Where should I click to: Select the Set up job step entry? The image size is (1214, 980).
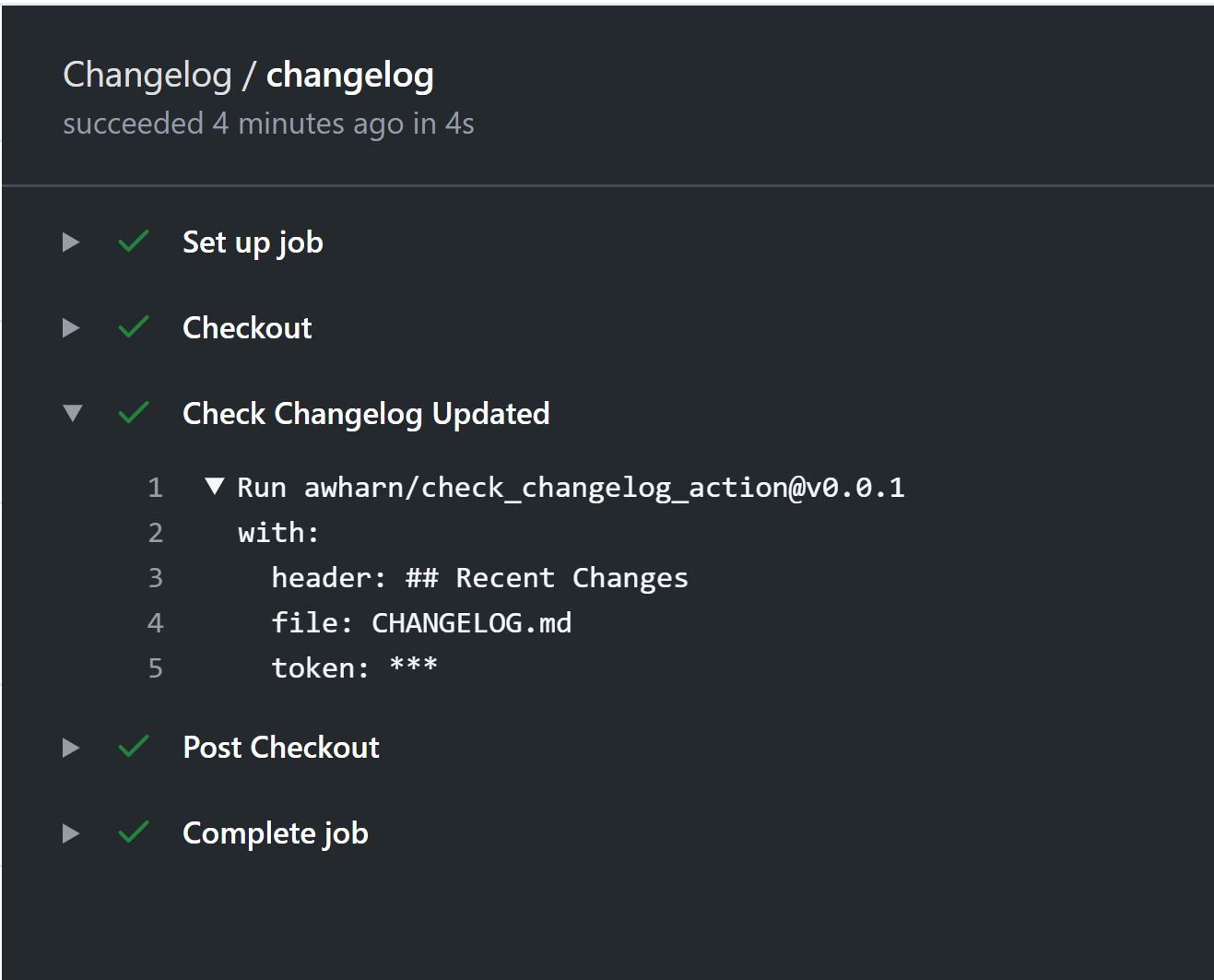[253, 242]
